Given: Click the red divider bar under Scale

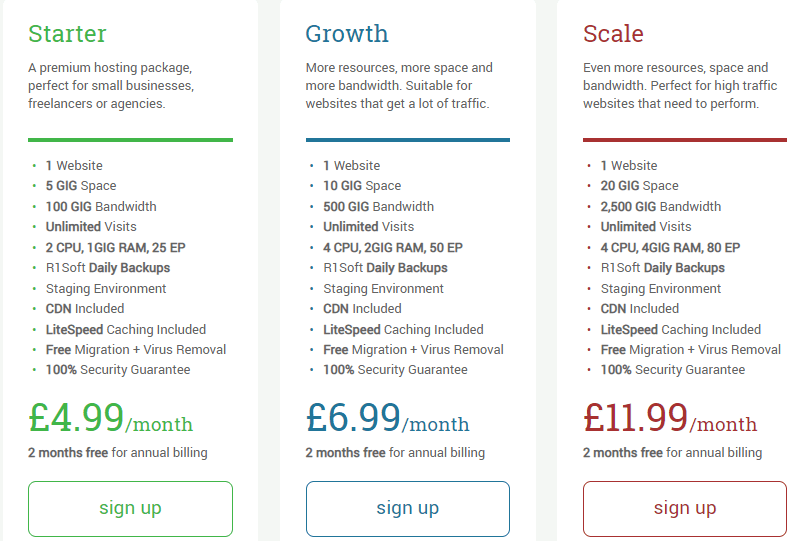Looking at the screenshot, I should click(x=684, y=140).
